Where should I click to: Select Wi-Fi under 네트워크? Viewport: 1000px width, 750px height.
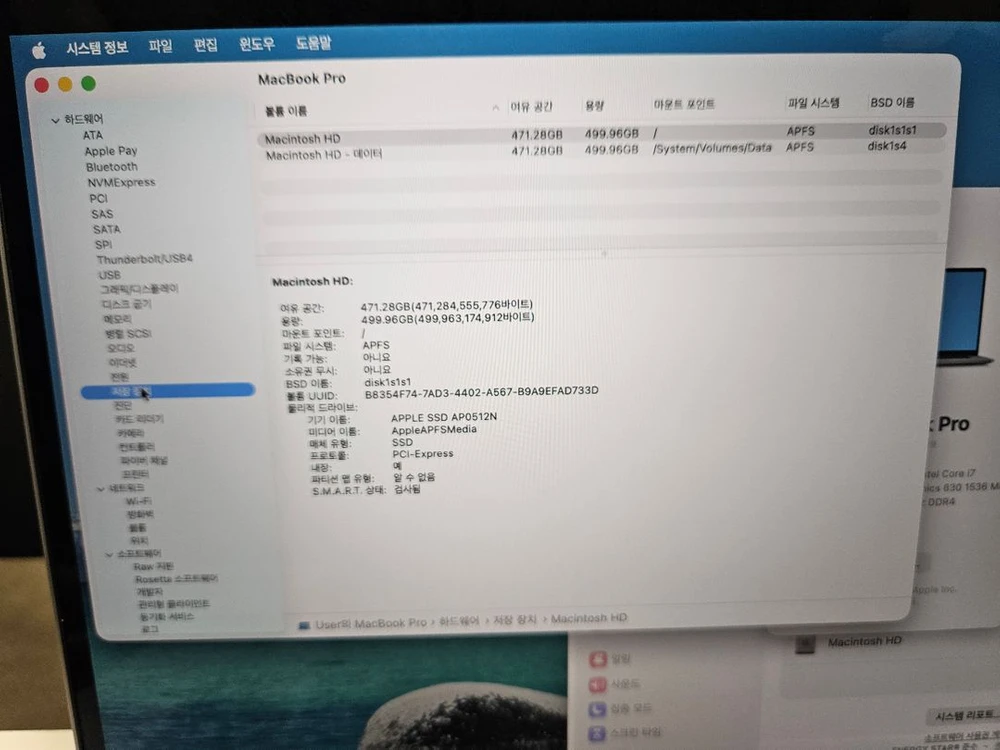point(138,502)
